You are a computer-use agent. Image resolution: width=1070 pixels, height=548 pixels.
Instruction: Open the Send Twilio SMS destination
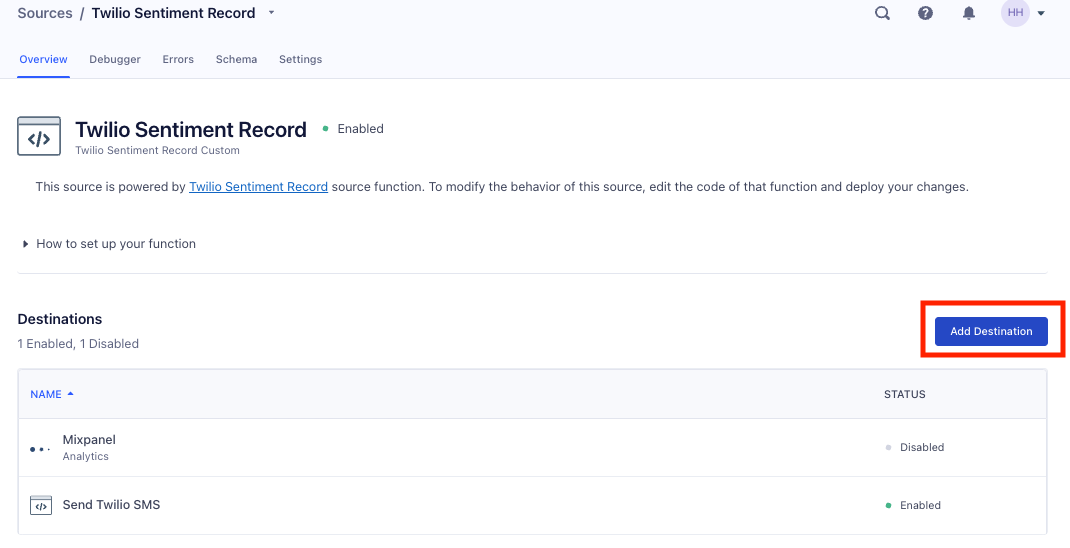pyautogui.click(x=111, y=505)
